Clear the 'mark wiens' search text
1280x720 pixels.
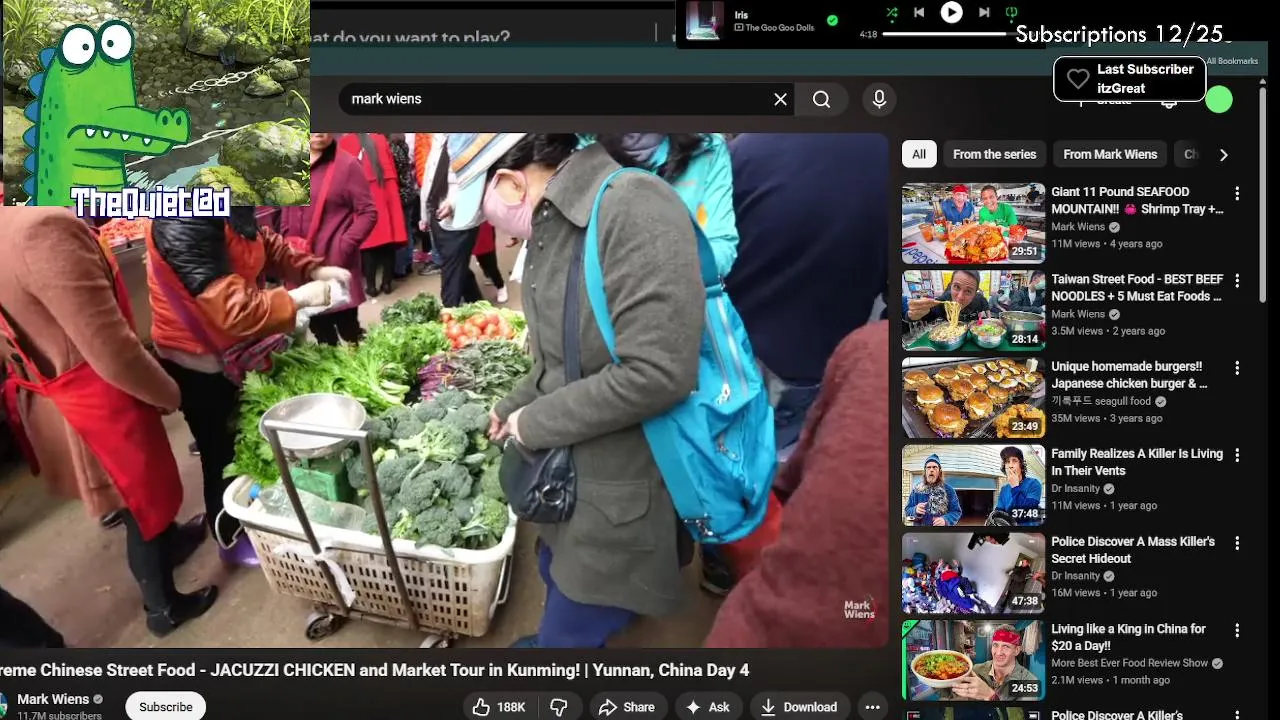pos(780,99)
